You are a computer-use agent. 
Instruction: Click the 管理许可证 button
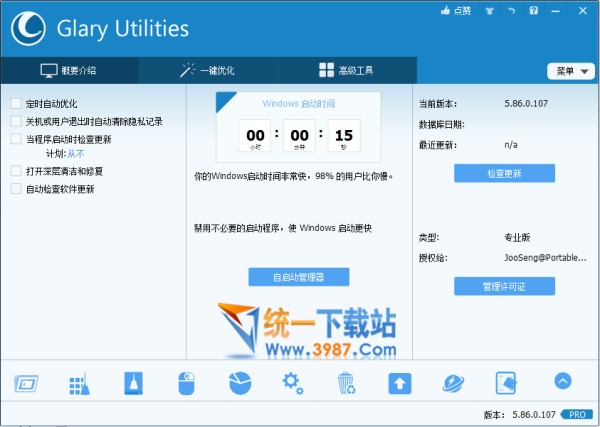click(504, 286)
